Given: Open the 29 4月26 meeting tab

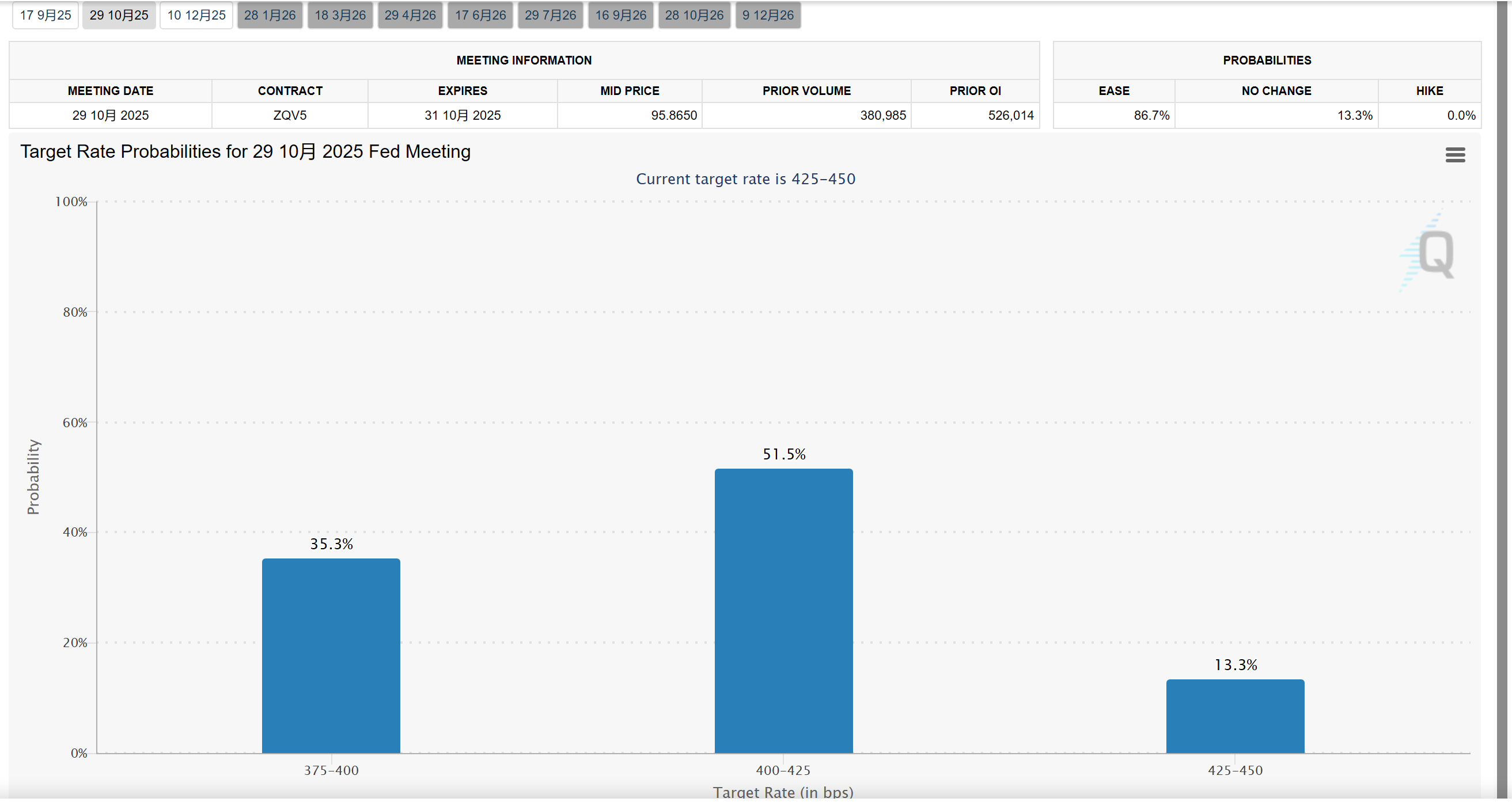Looking at the screenshot, I should tap(410, 15).
